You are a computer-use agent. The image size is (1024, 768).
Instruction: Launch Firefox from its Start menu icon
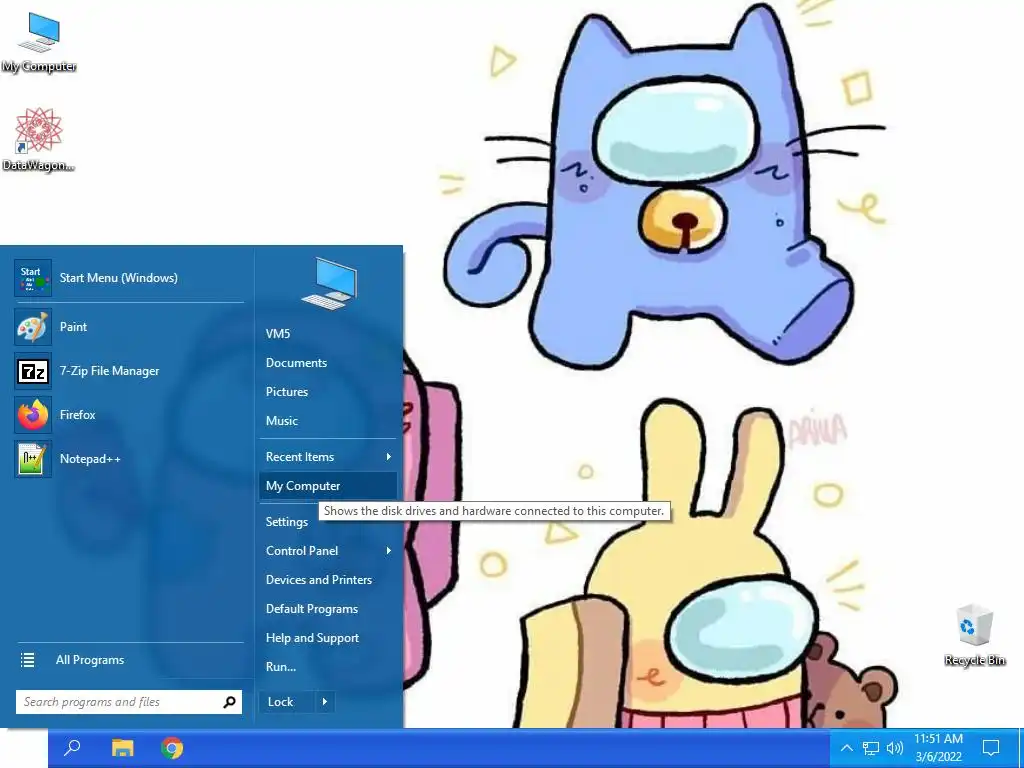(x=33, y=415)
